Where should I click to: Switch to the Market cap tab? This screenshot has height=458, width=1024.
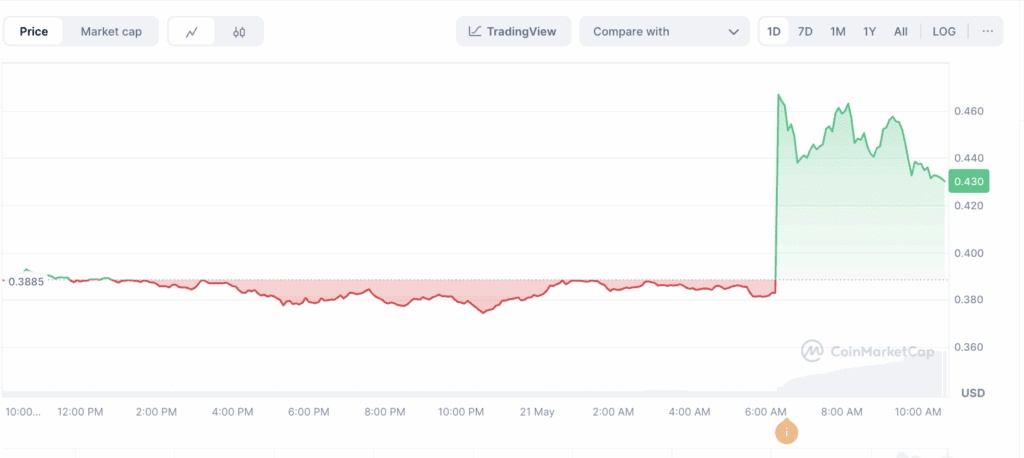111,31
